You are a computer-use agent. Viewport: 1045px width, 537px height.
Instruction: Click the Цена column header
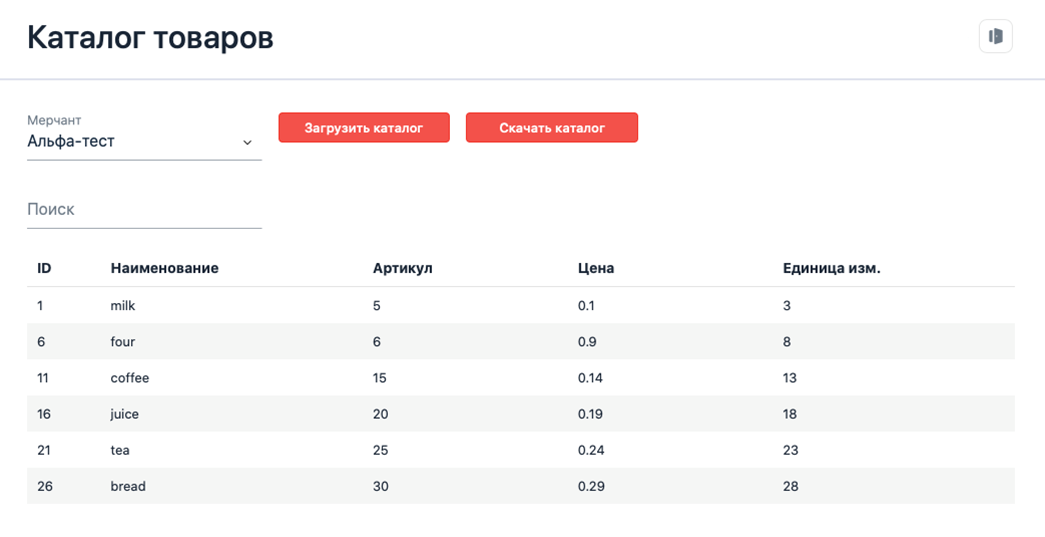click(x=596, y=268)
